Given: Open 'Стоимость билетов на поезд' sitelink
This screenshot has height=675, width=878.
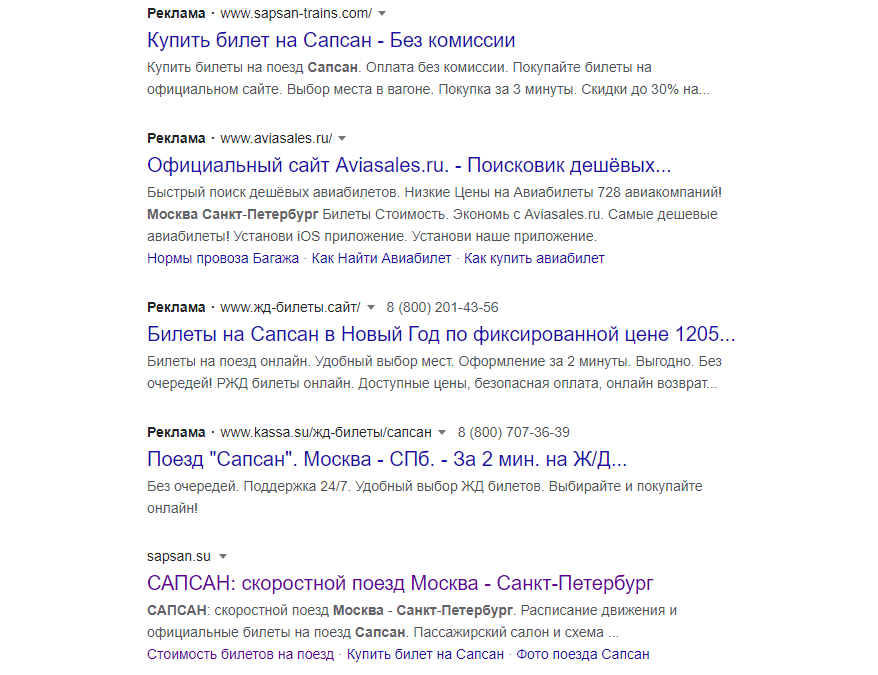Looking at the screenshot, I should pyautogui.click(x=240, y=654).
